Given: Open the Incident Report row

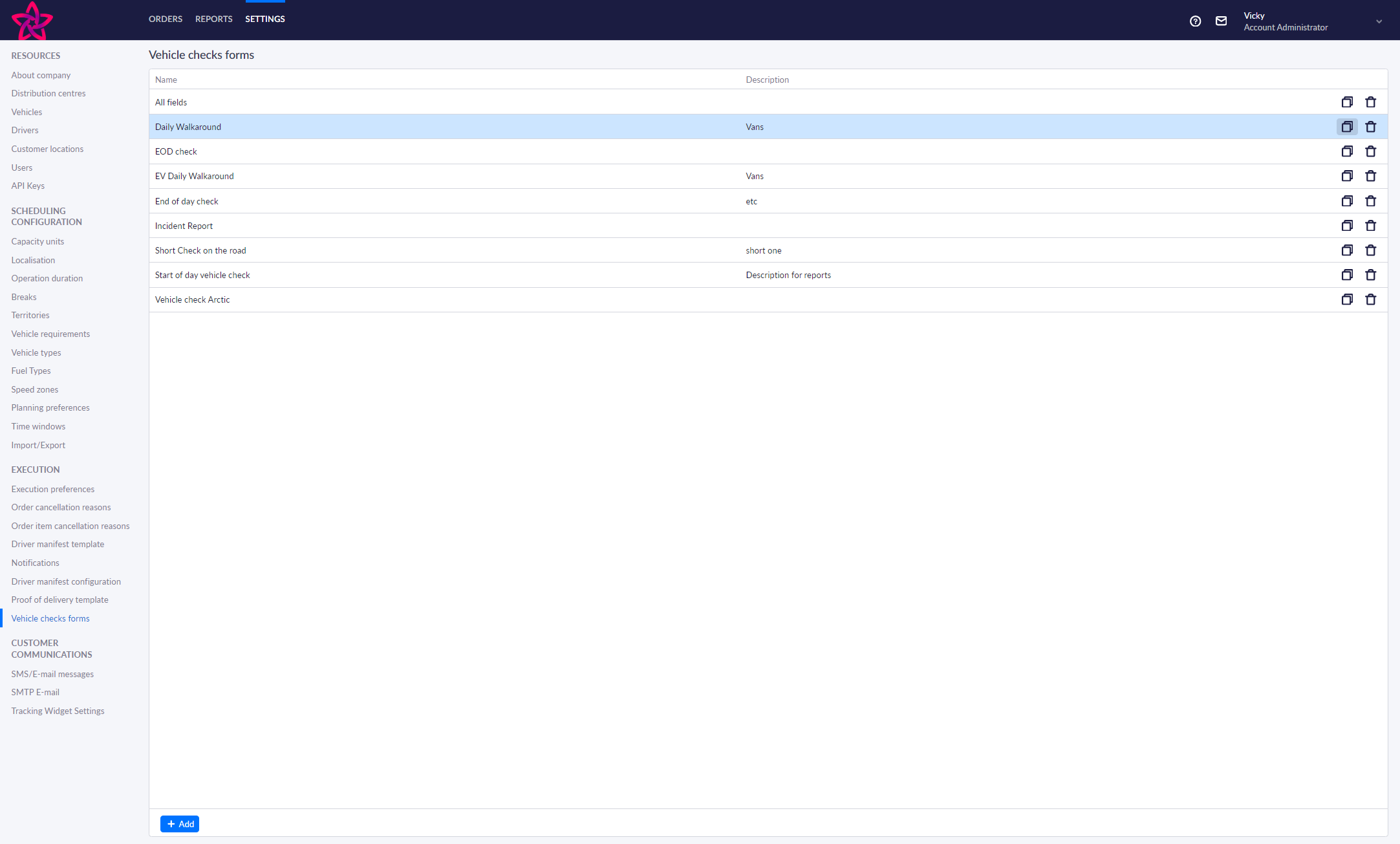Looking at the screenshot, I should pos(768,226).
